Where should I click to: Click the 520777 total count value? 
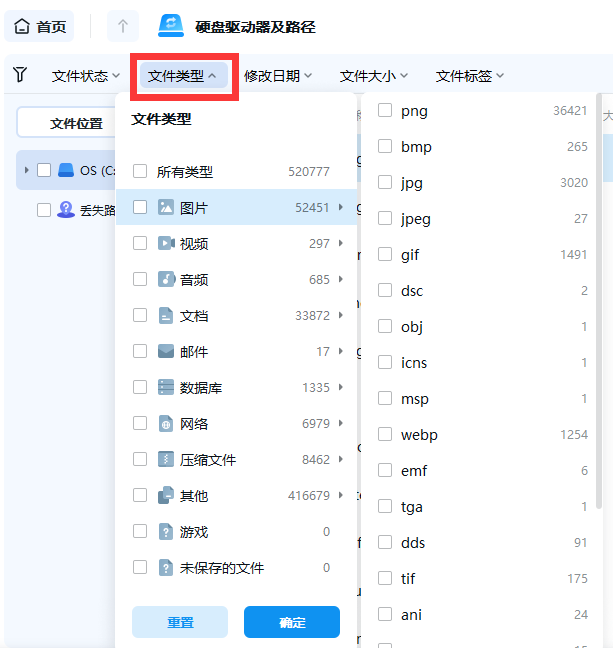[x=308, y=171]
